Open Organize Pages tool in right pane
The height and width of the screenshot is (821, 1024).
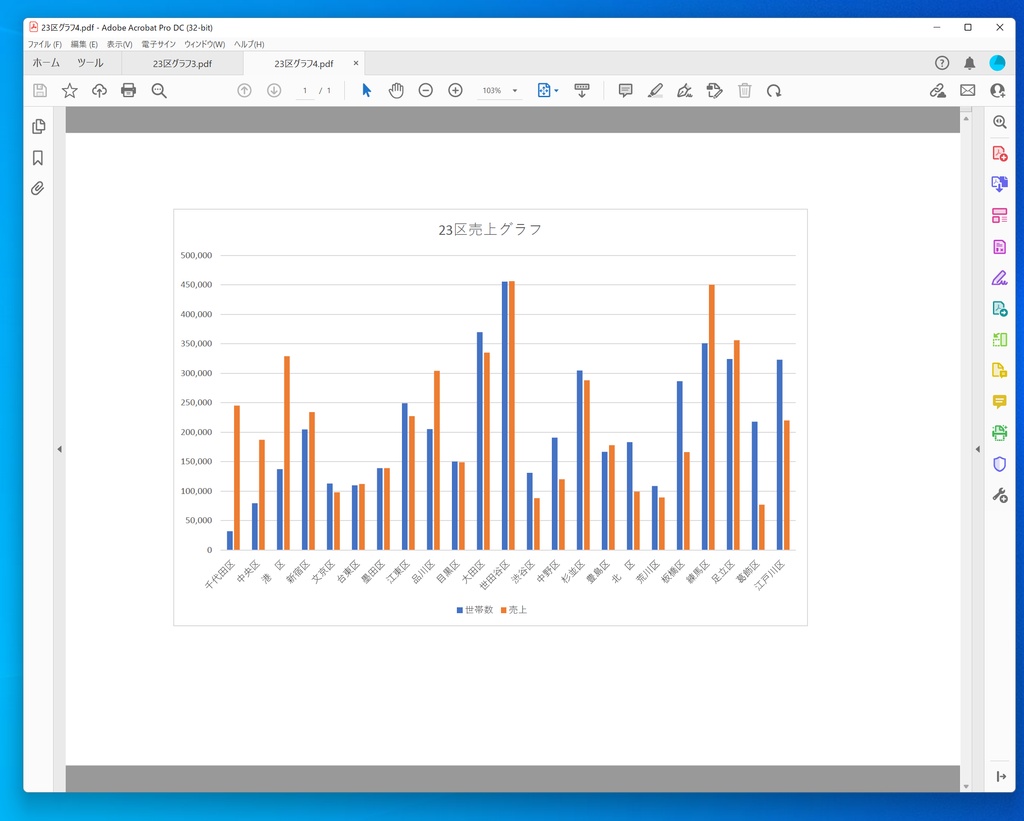coord(1000,216)
